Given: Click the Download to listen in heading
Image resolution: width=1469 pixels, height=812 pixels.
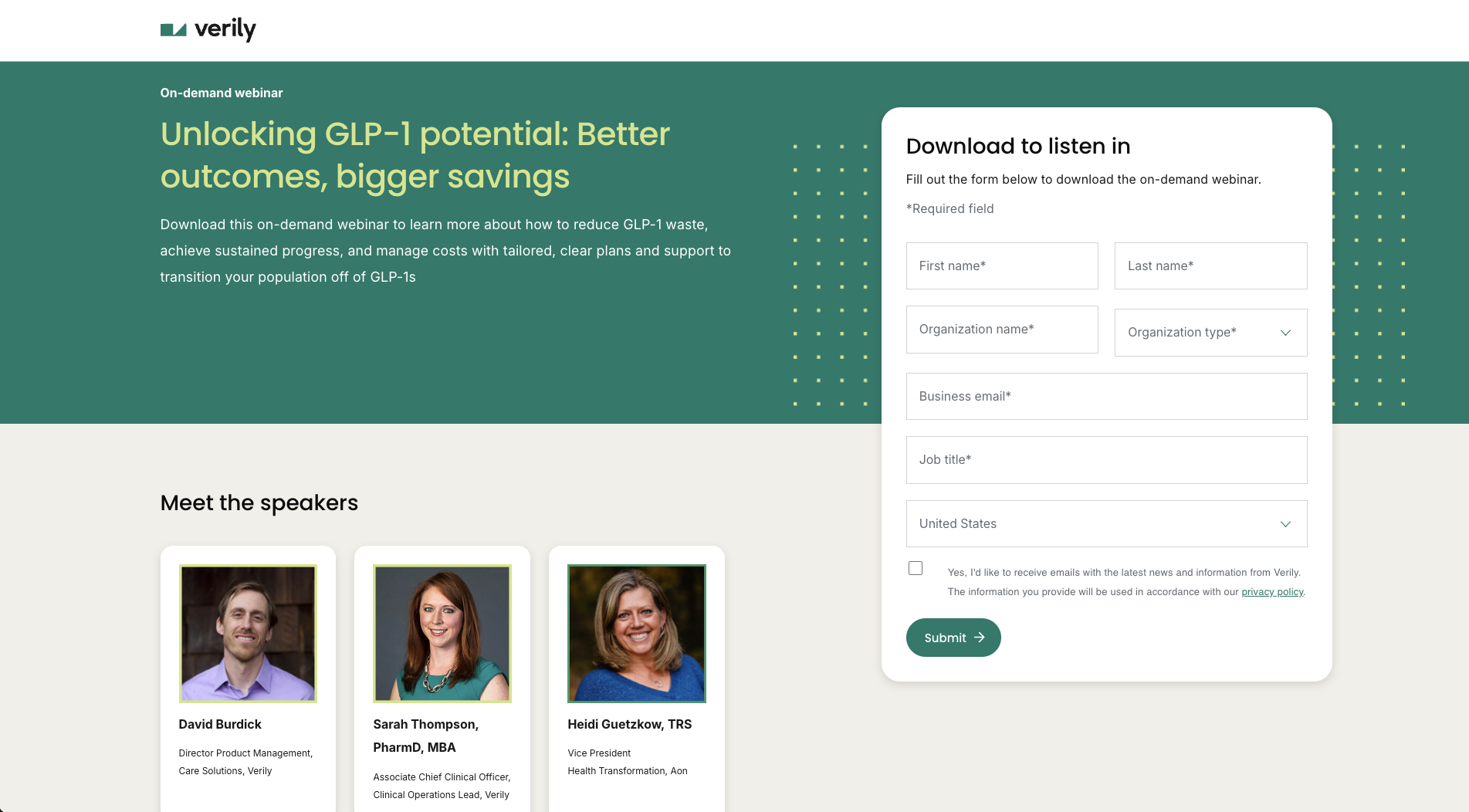Looking at the screenshot, I should (x=1018, y=146).
